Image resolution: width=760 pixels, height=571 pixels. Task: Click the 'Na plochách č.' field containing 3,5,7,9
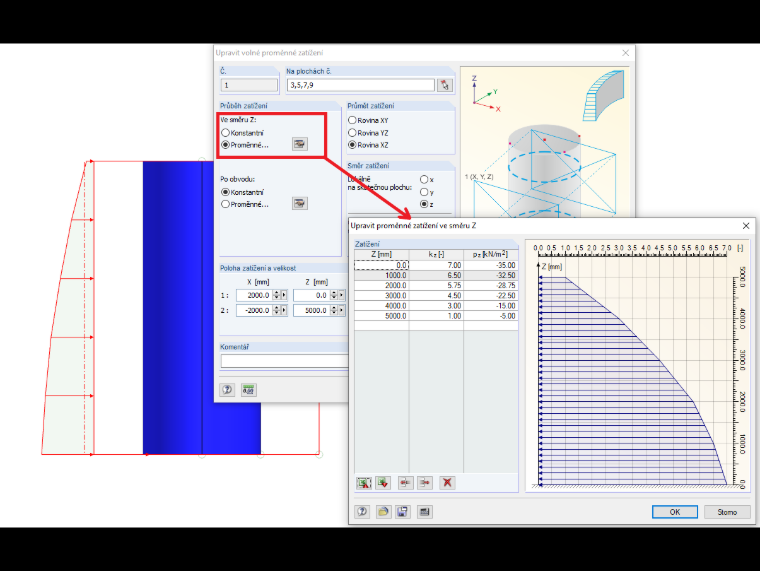coord(361,85)
